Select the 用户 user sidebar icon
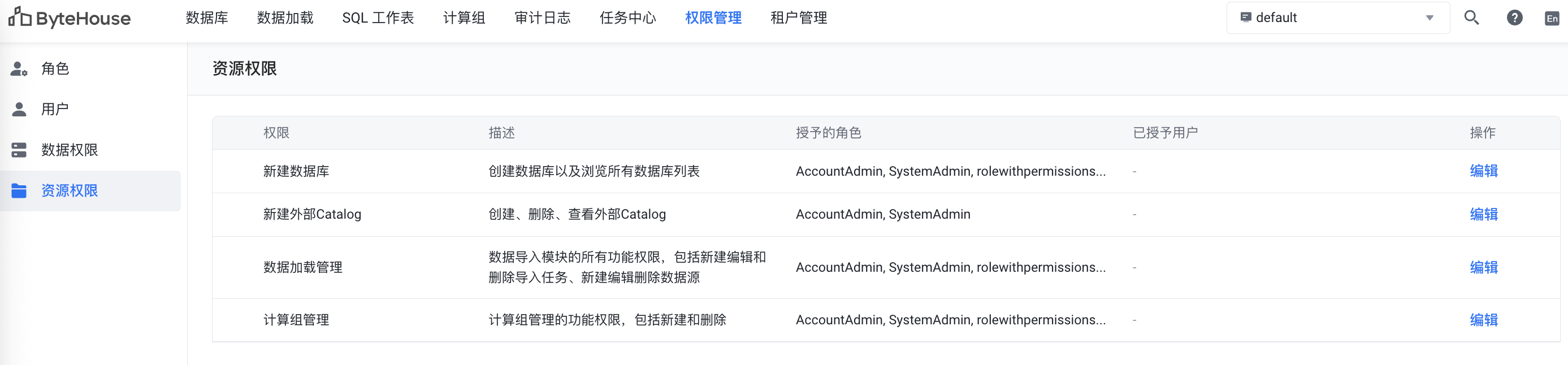 tap(19, 110)
